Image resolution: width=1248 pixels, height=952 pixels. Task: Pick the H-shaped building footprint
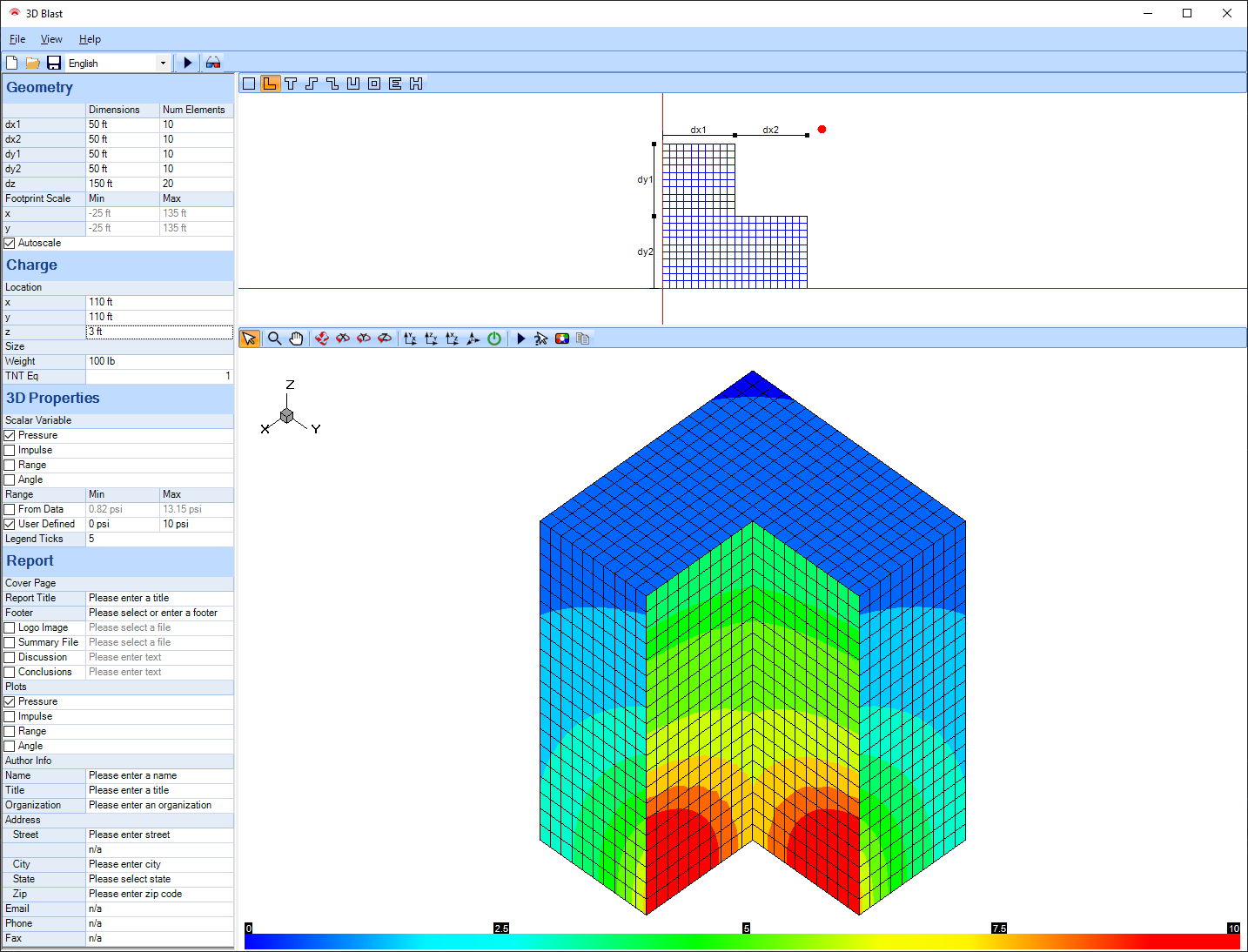point(416,84)
